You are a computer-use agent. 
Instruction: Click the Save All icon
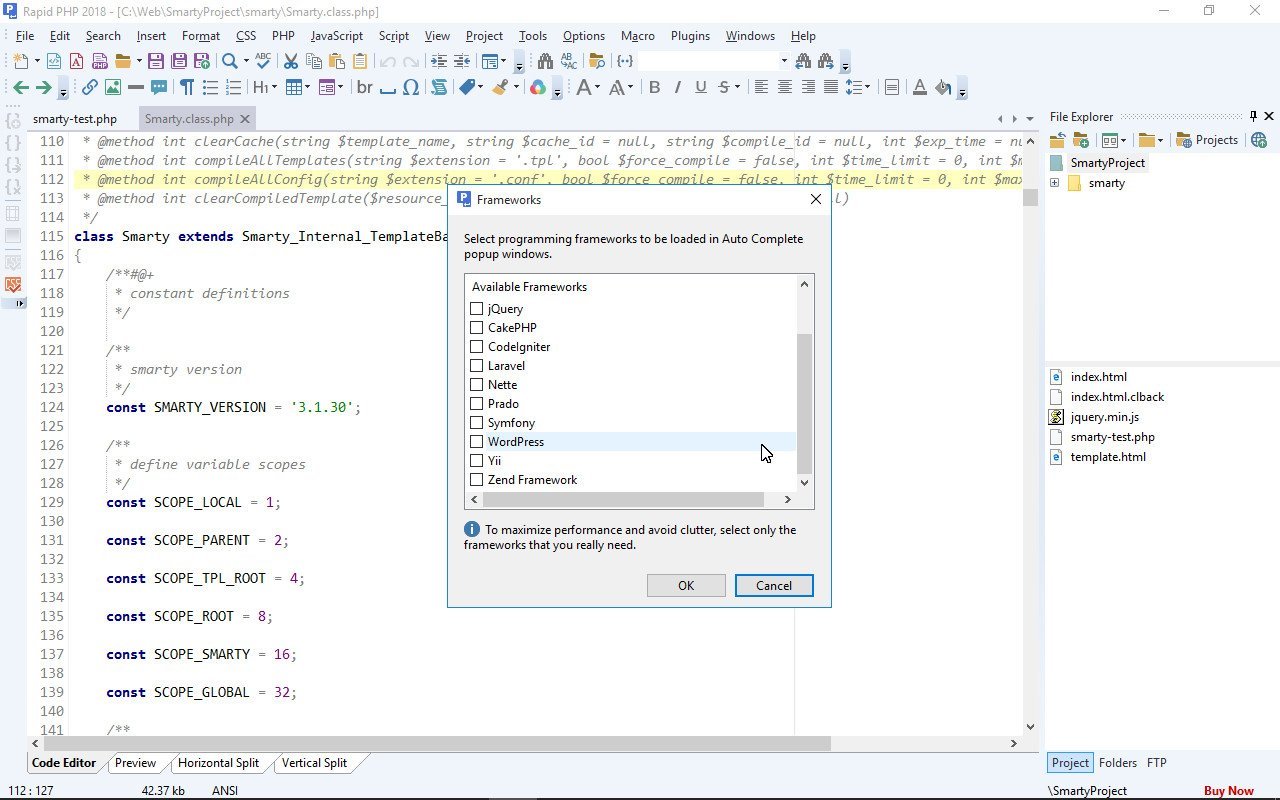[x=178, y=61]
